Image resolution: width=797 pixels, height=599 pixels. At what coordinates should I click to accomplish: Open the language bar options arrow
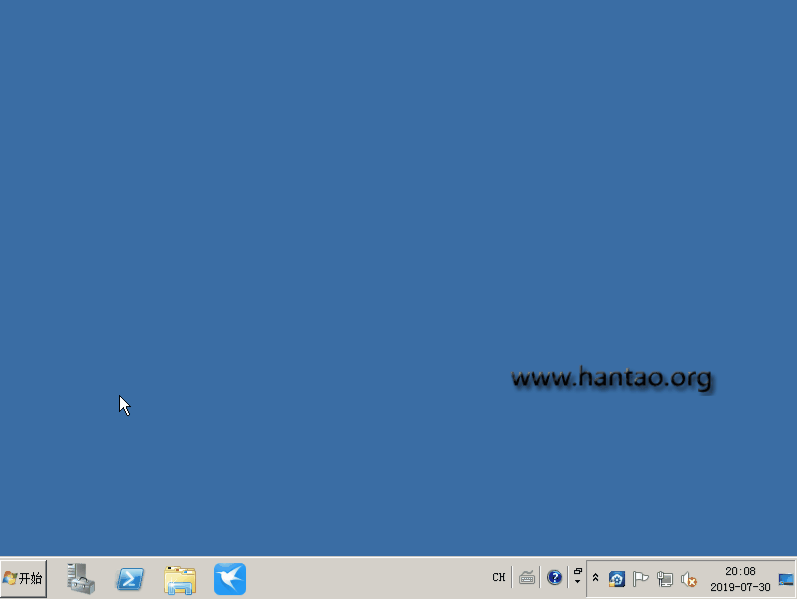[577, 583]
